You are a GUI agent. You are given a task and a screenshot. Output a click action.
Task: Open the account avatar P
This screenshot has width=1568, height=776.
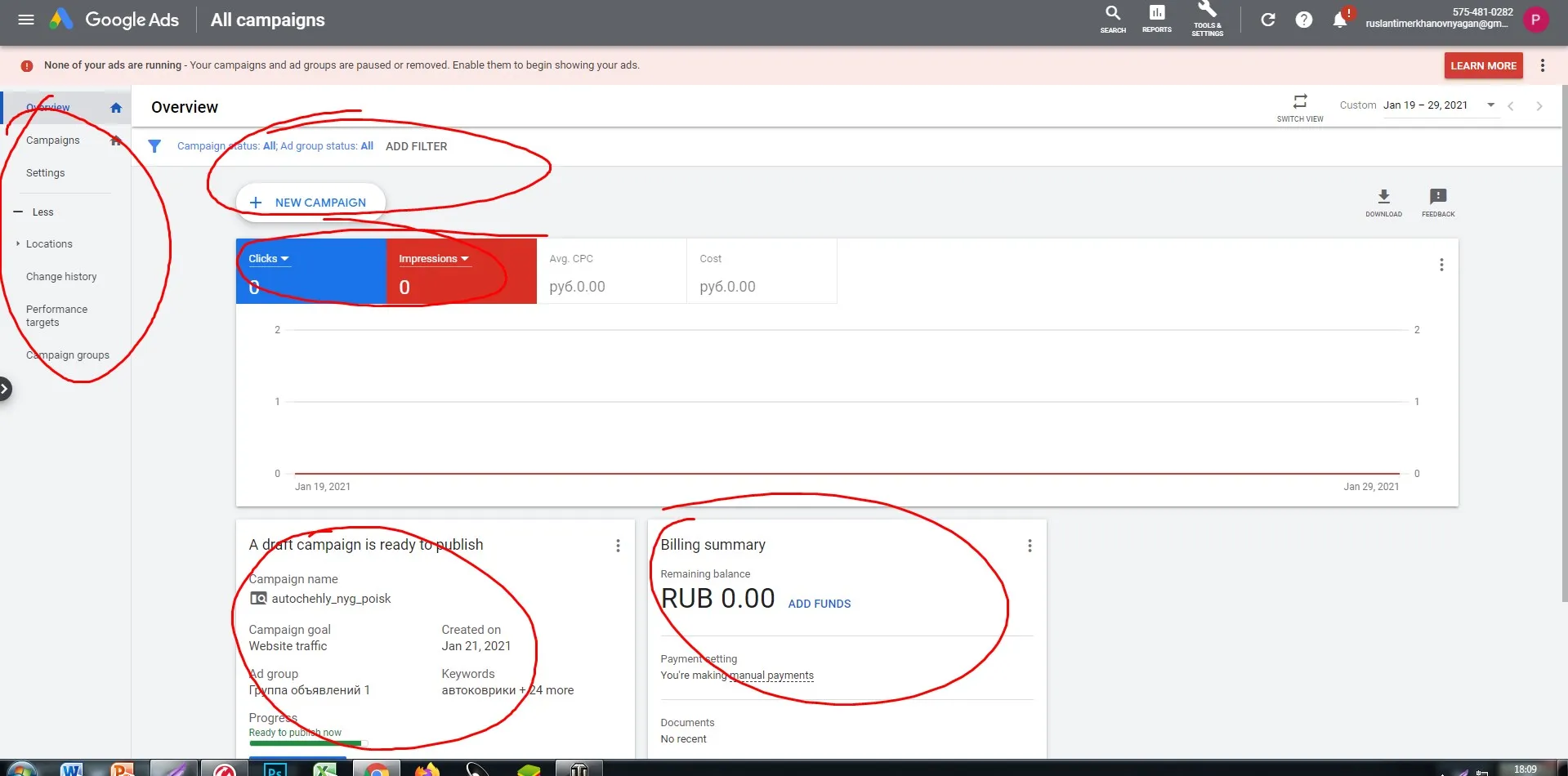pos(1535,20)
